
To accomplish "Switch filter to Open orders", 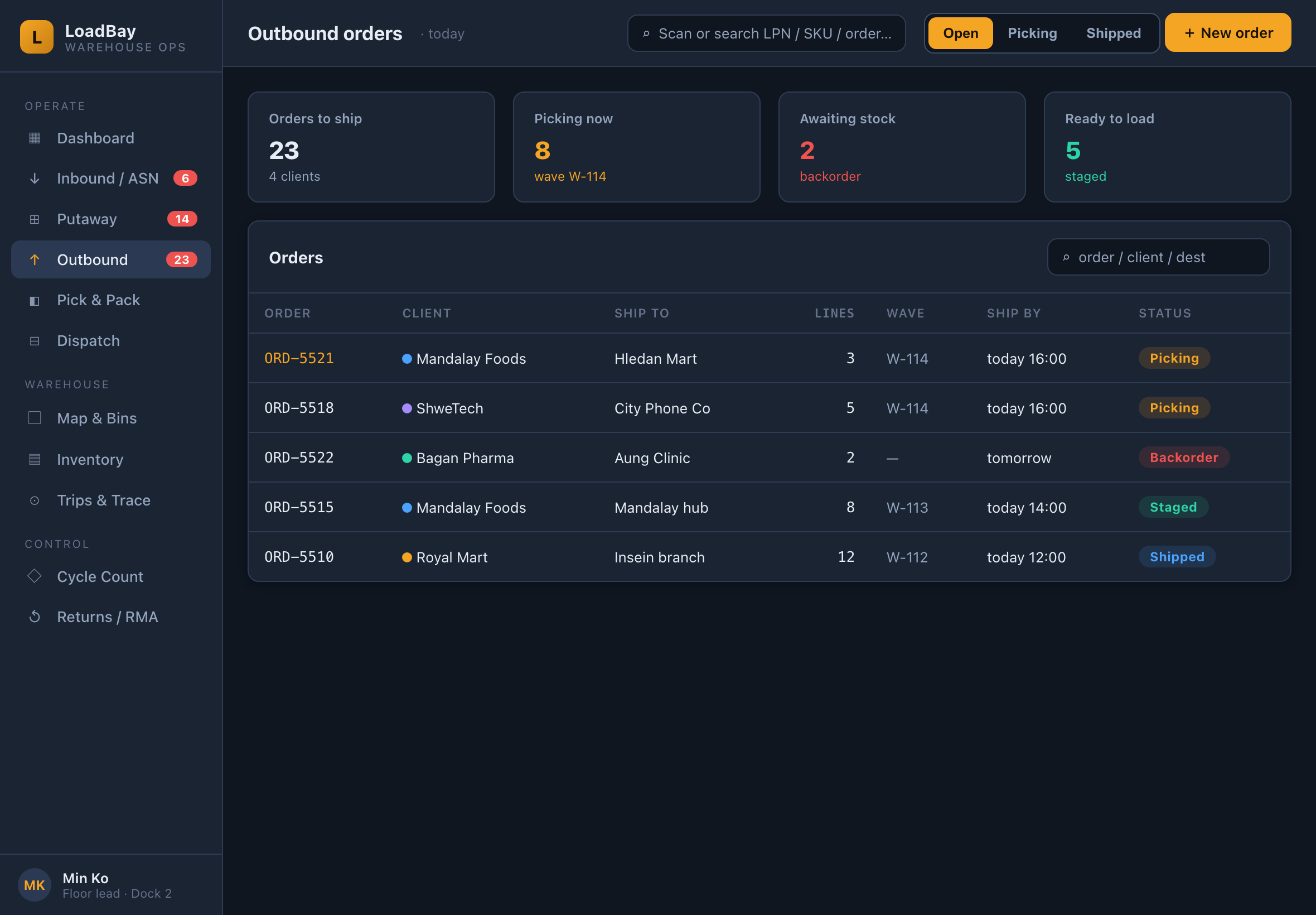I will click(960, 33).
